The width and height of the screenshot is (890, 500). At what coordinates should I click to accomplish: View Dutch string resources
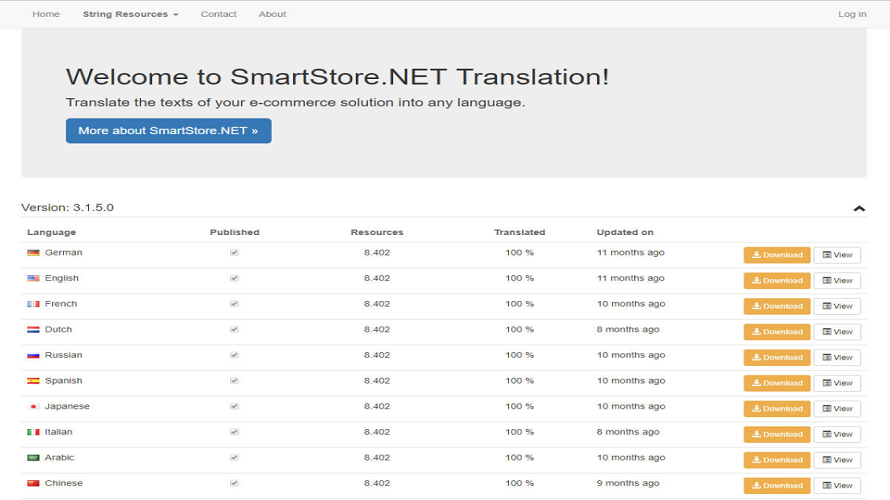[x=837, y=331]
